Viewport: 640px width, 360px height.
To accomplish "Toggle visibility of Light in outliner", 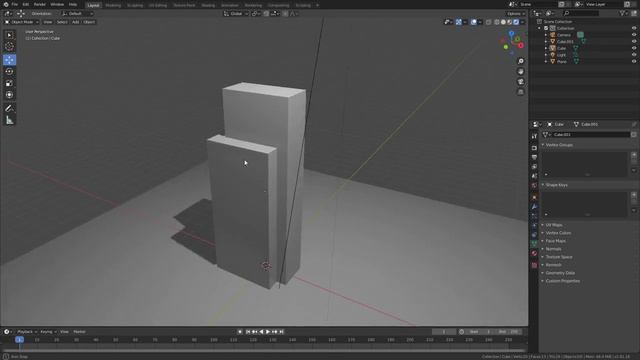I will point(634,55).
